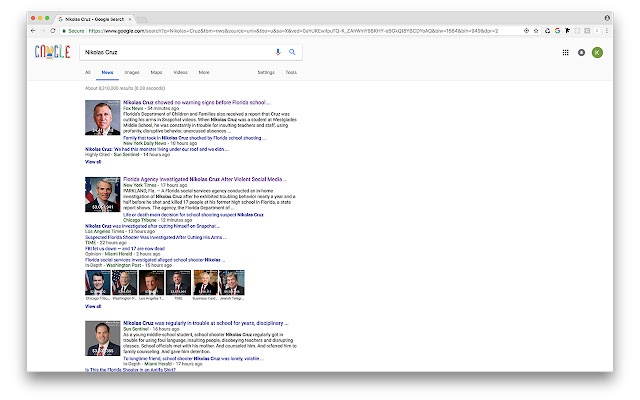640x400 pixels.
Task: Switch to the Maps tab
Action: pyautogui.click(x=156, y=72)
